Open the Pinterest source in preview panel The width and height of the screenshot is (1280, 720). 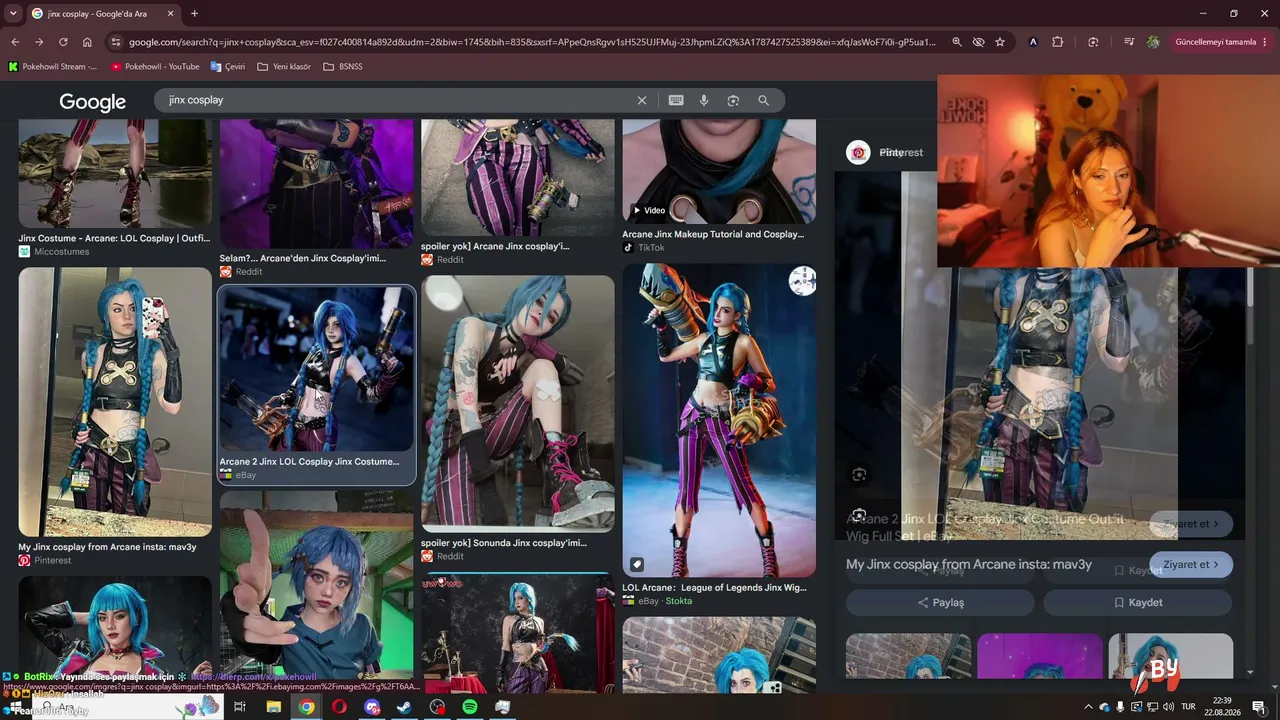point(886,152)
